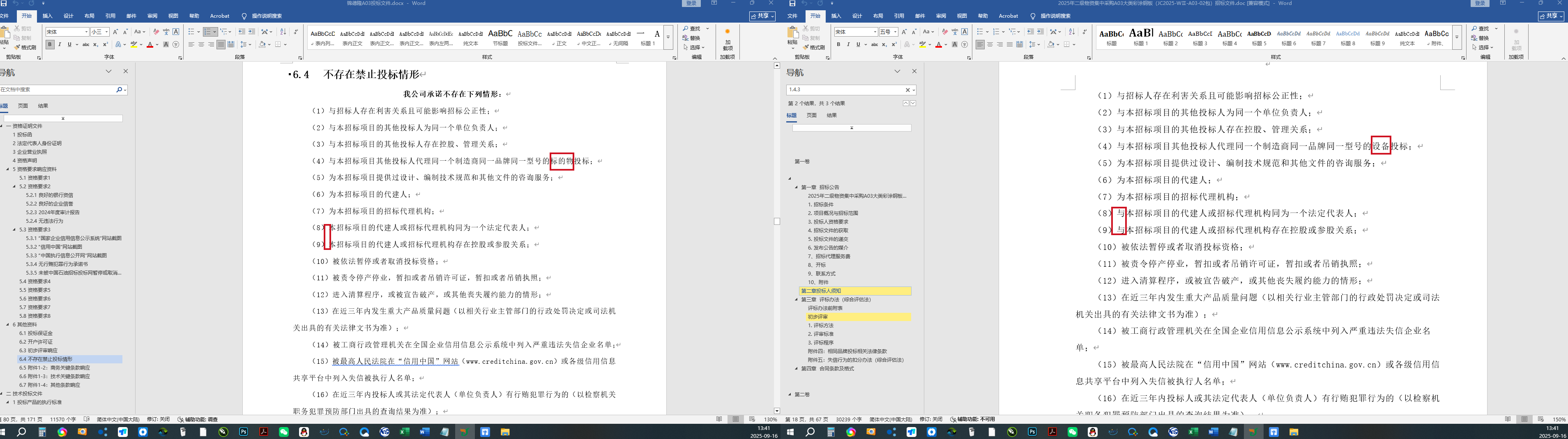1568x439 pixels.
Task: Clear the 1.4.3 search in right navigation pane
Action: 907,90
